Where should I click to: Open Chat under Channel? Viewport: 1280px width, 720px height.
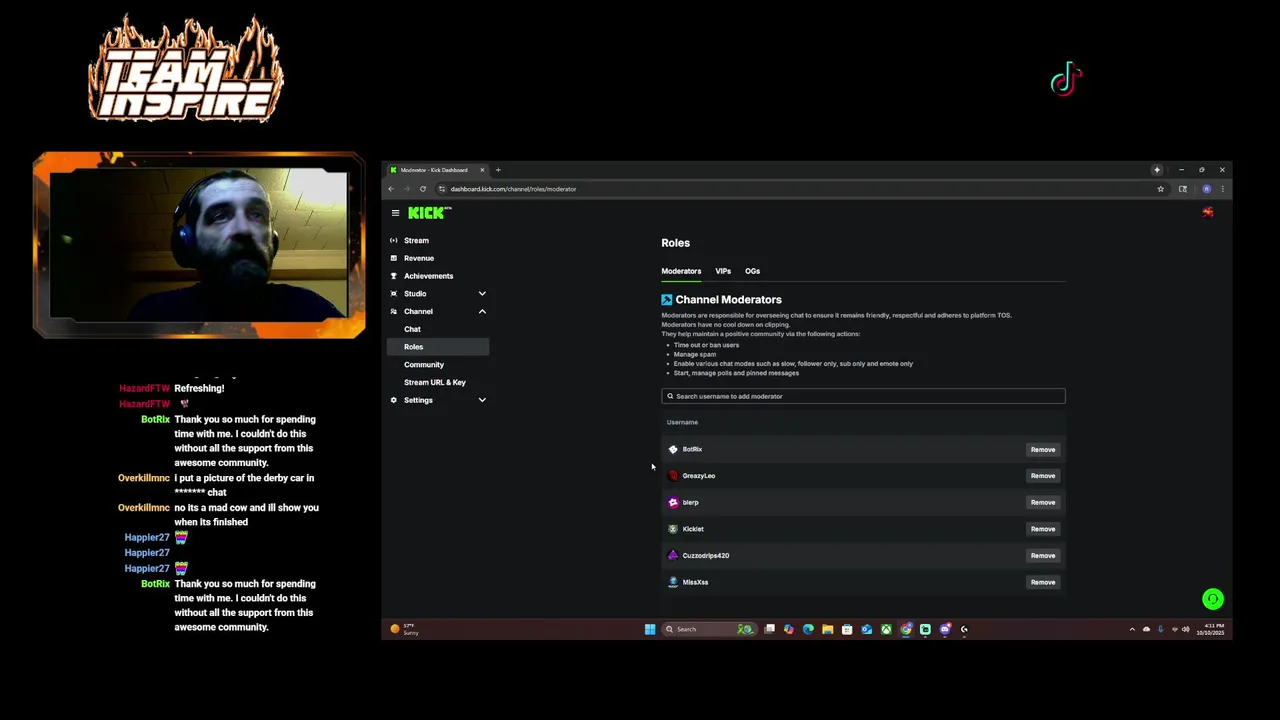coord(438,329)
